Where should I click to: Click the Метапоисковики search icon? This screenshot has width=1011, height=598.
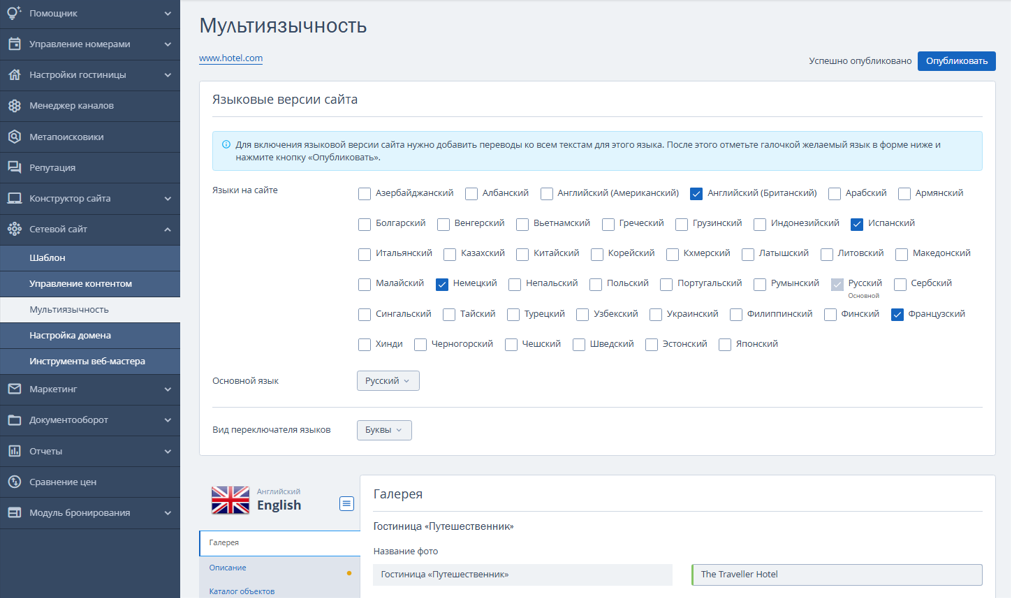click(x=14, y=137)
